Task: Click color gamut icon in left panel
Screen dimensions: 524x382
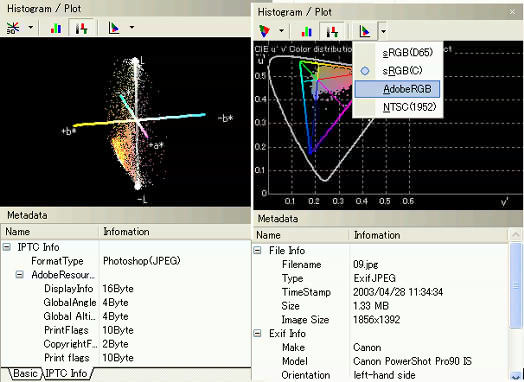Action: 114,28
